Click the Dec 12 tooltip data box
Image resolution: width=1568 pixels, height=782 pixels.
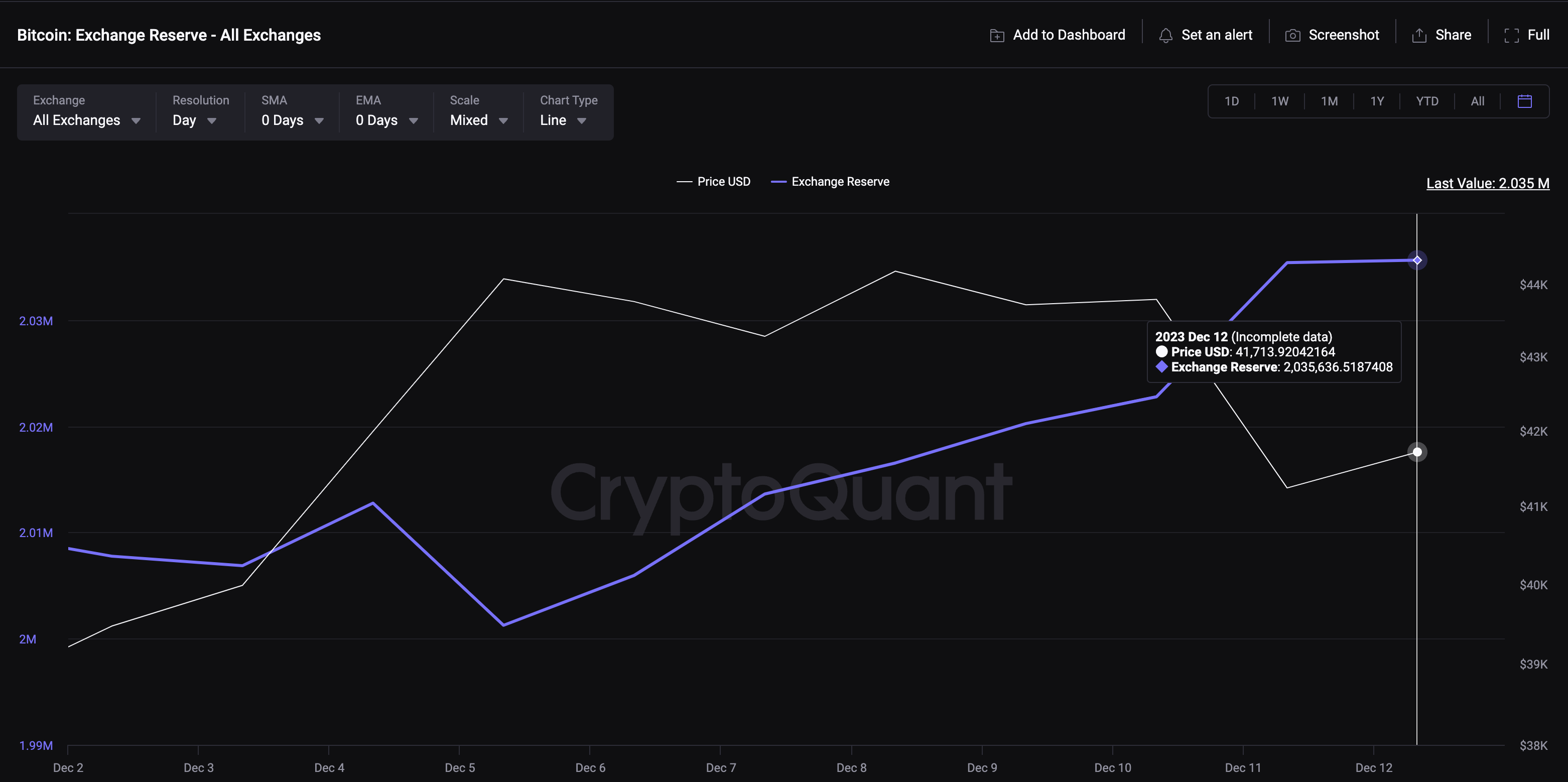pyautogui.click(x=1274, y=352)
